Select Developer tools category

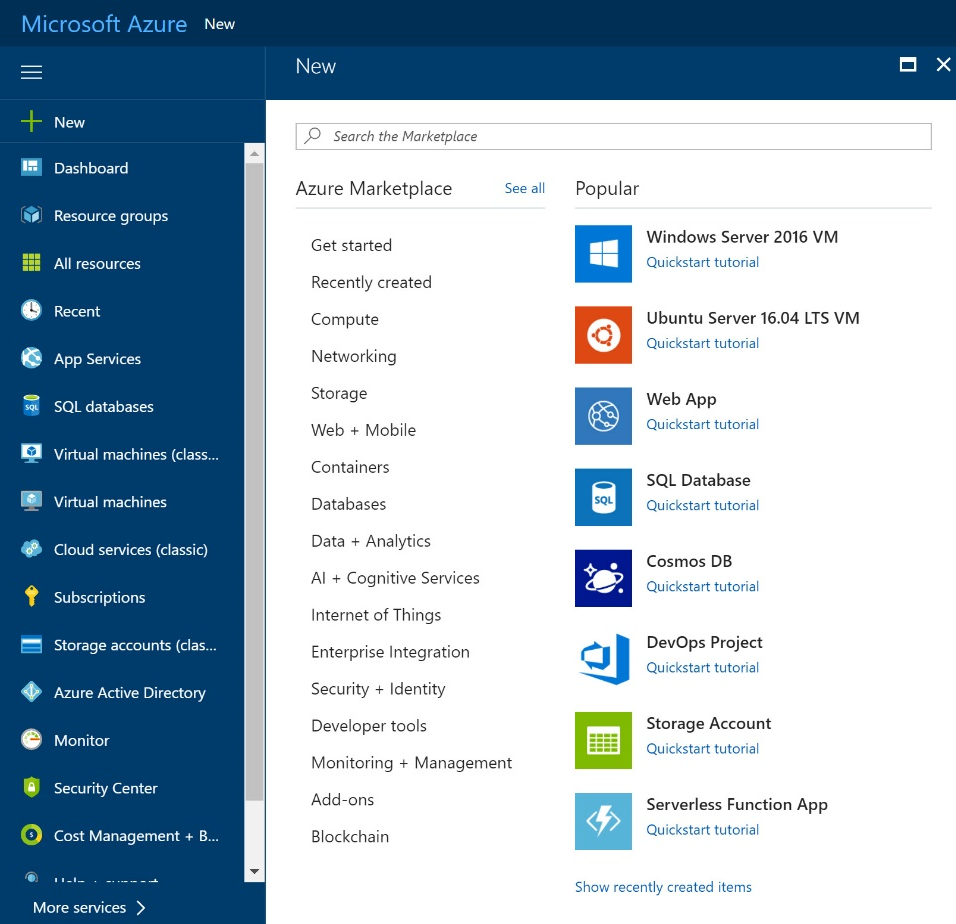coord(368,726)
